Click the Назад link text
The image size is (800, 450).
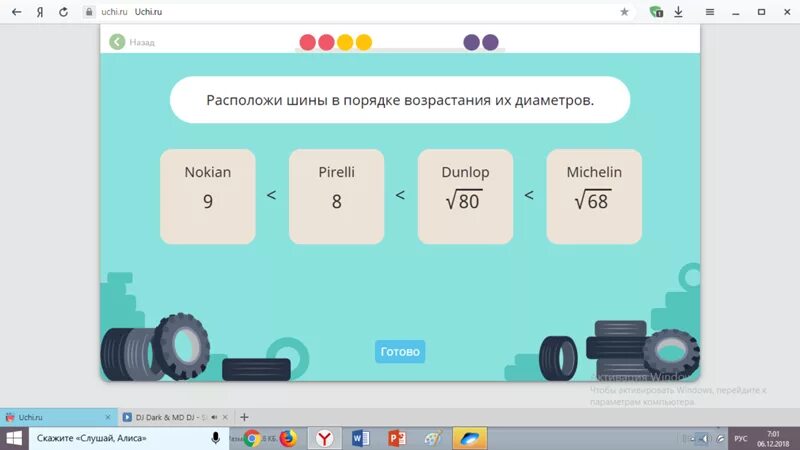(x=142, y=42)
